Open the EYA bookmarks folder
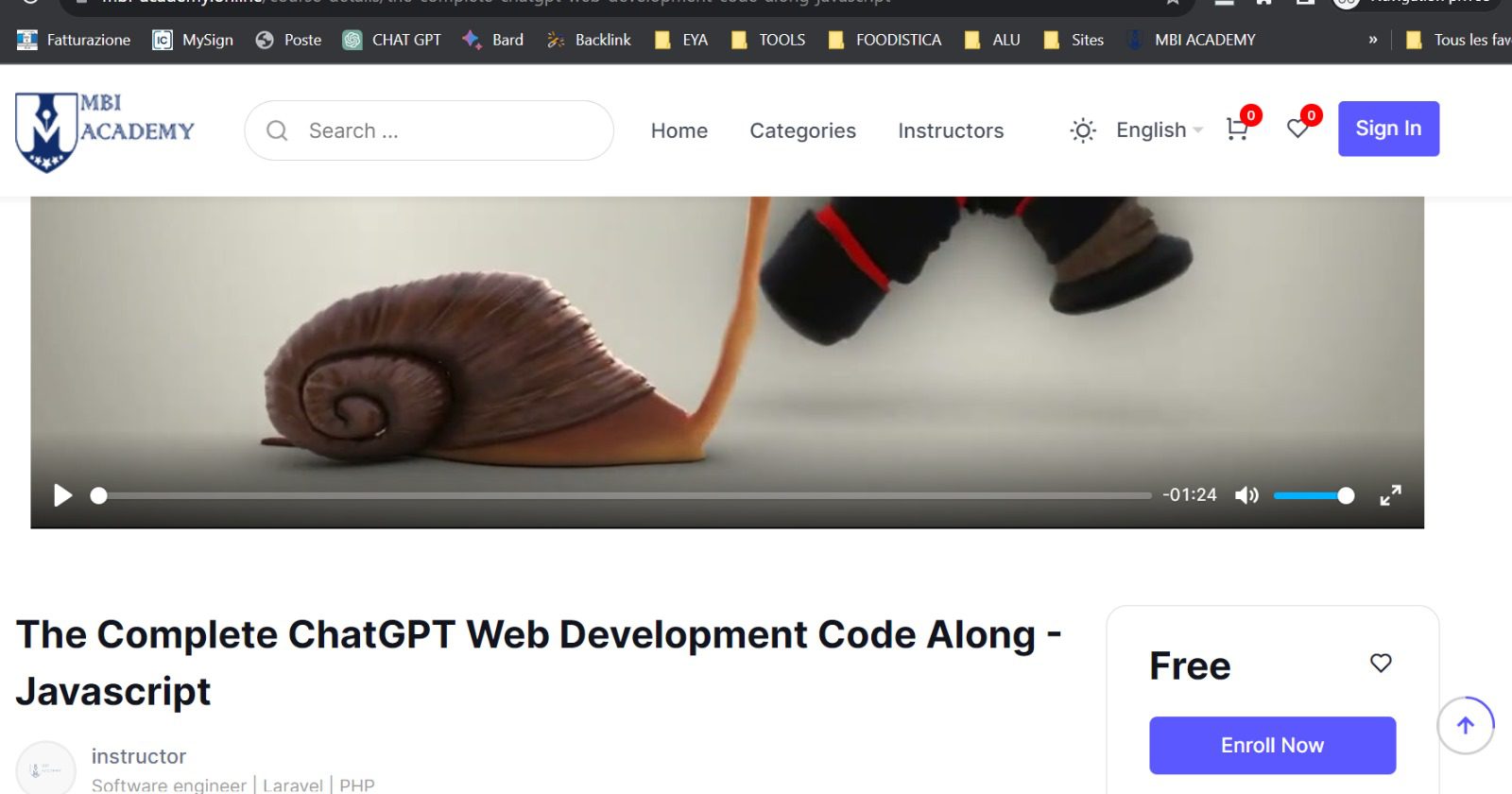This screenshot has width=1512, height=794. click(681, 40)
